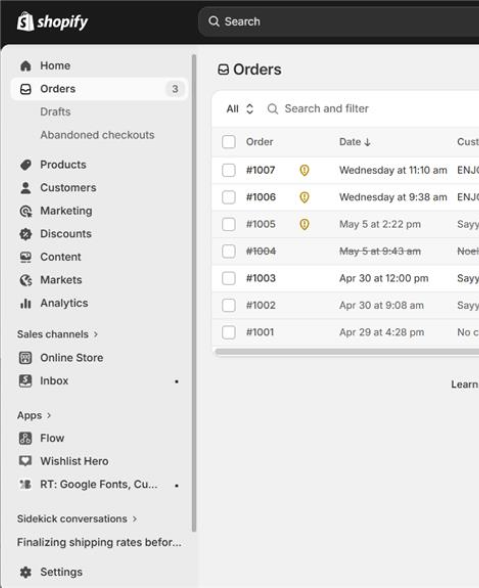Click the Order column header
Screen dimensions: 479x588
[x=260, y=142]
